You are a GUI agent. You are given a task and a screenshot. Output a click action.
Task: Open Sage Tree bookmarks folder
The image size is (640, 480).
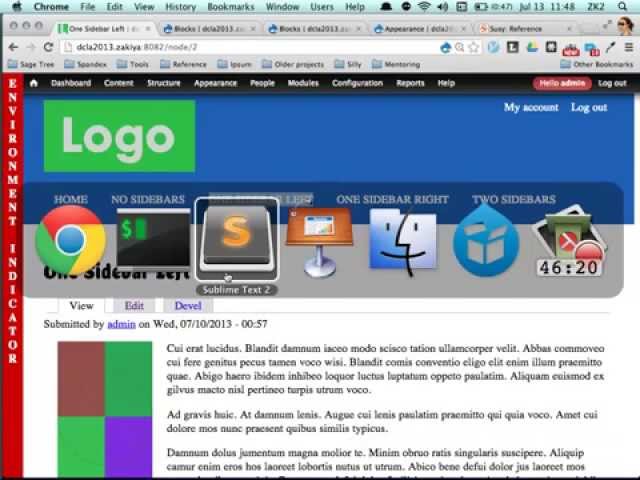coord(31,64)
